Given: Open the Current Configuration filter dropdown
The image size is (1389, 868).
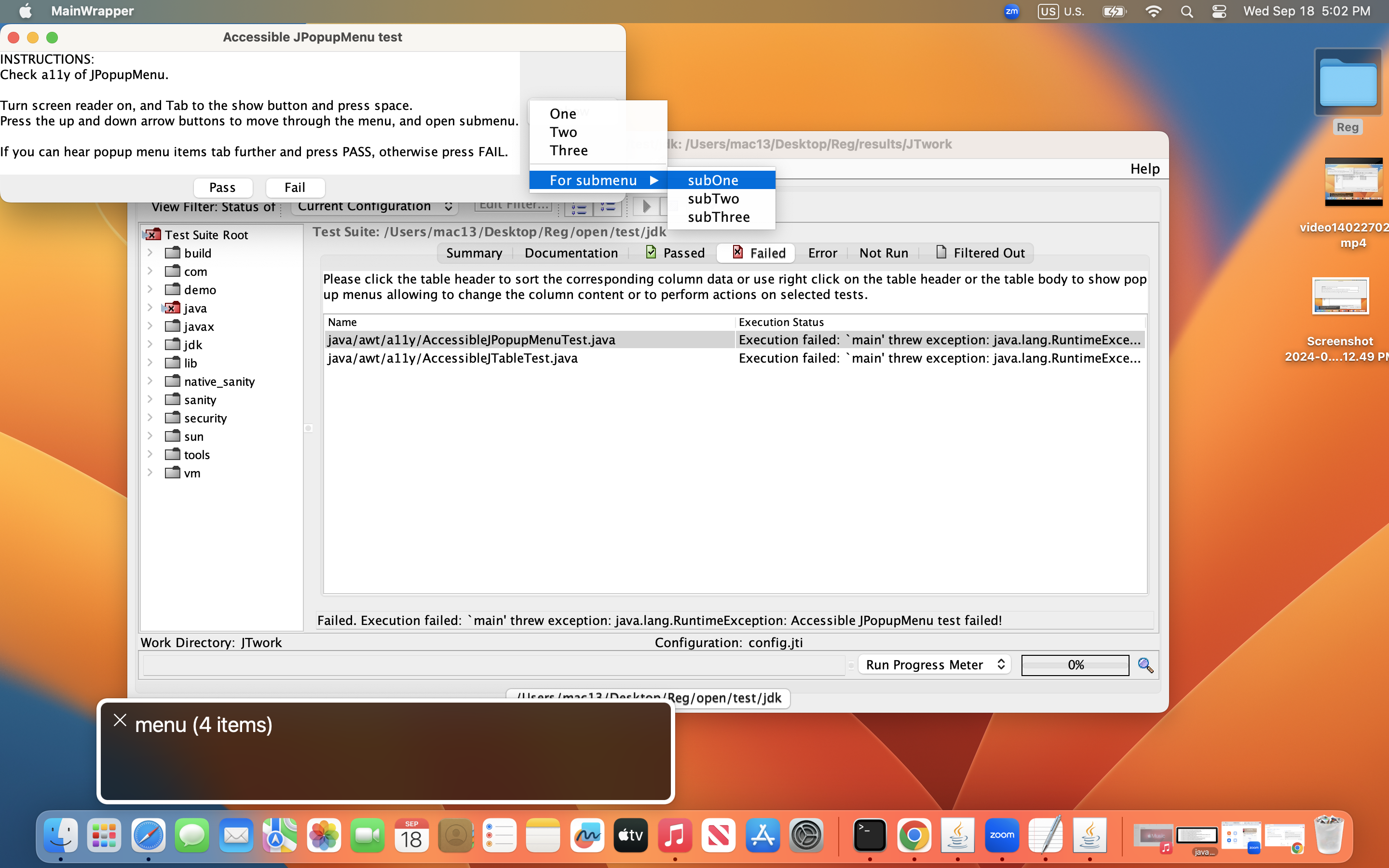Looking at the screenshot, I should [374, 207].
